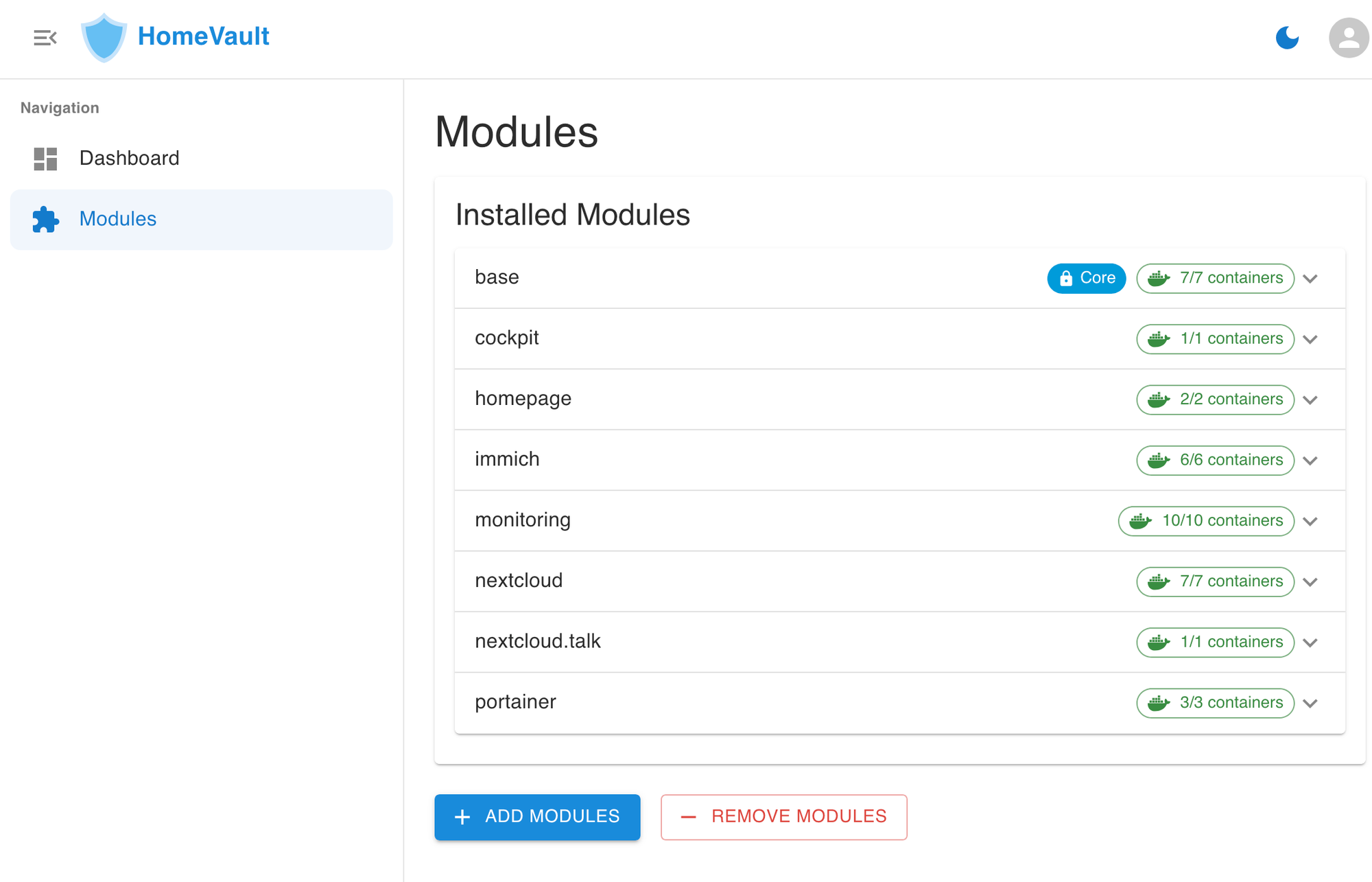Click the Add Modules button
Viewport: 1372px width, 882px height.
[537, 817]
